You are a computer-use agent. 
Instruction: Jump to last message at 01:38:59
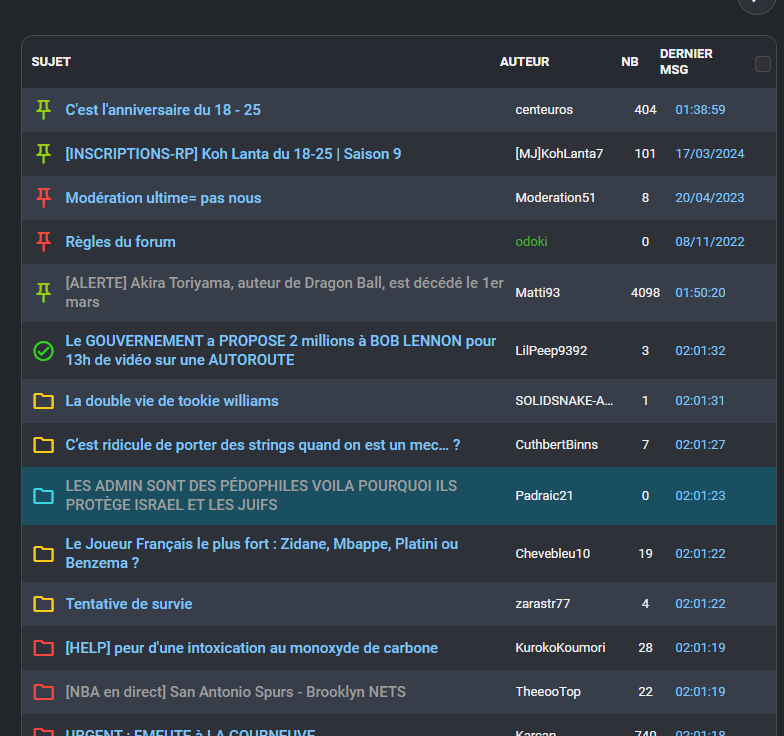[x=700, y=110]
